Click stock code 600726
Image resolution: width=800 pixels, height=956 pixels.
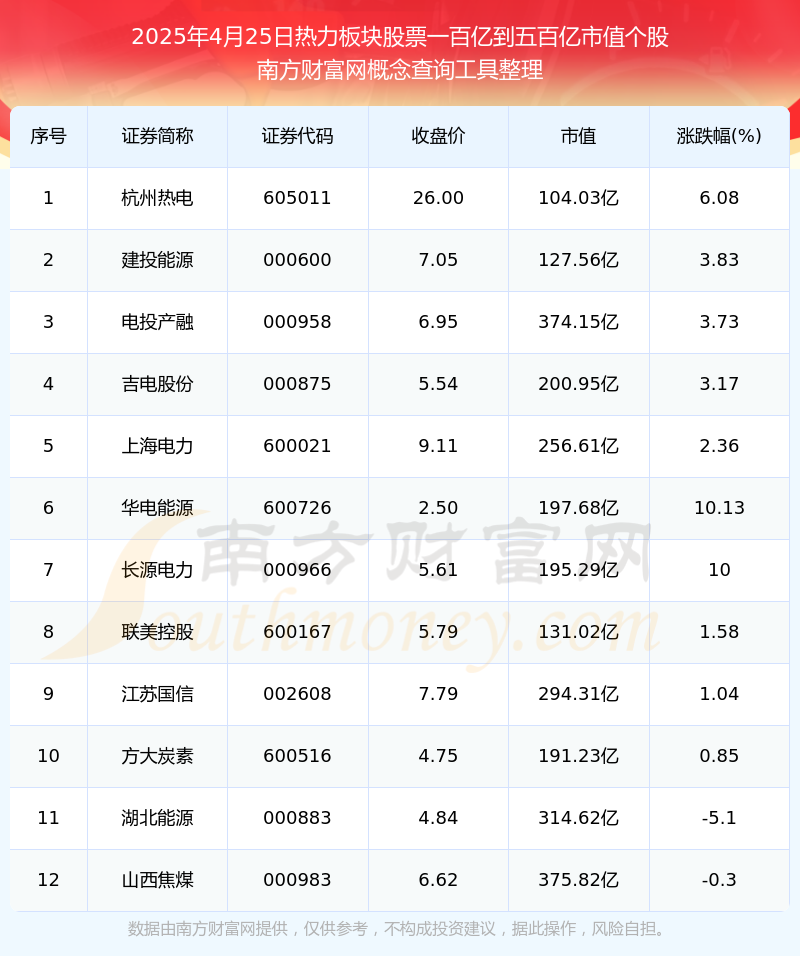pyautogui.click(x=298, y=508)
